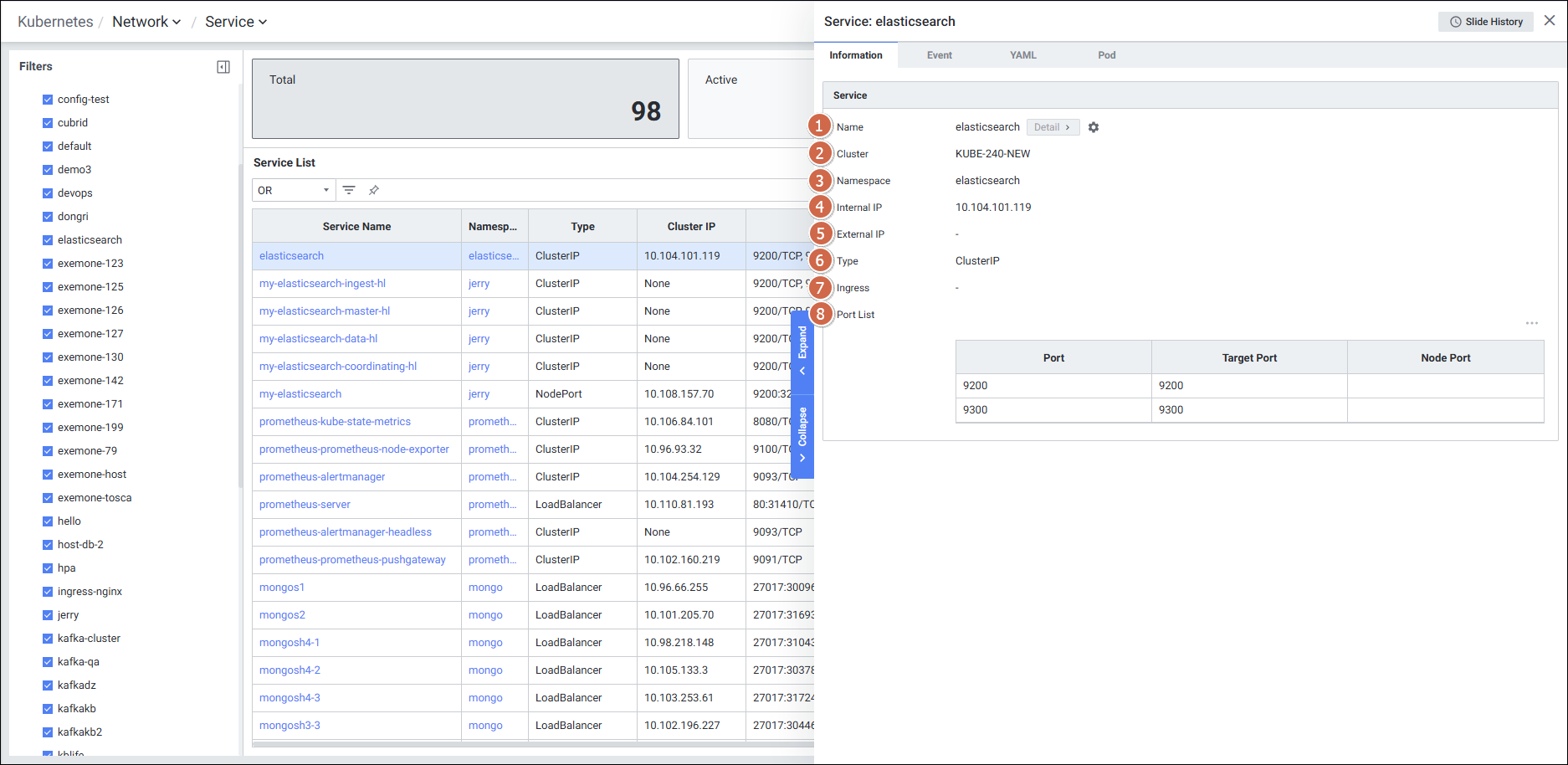The width and height of the screenshot is (1568, 765).
Task: Click the Collapse side panel handle
Action: click(x=802, y=435)
